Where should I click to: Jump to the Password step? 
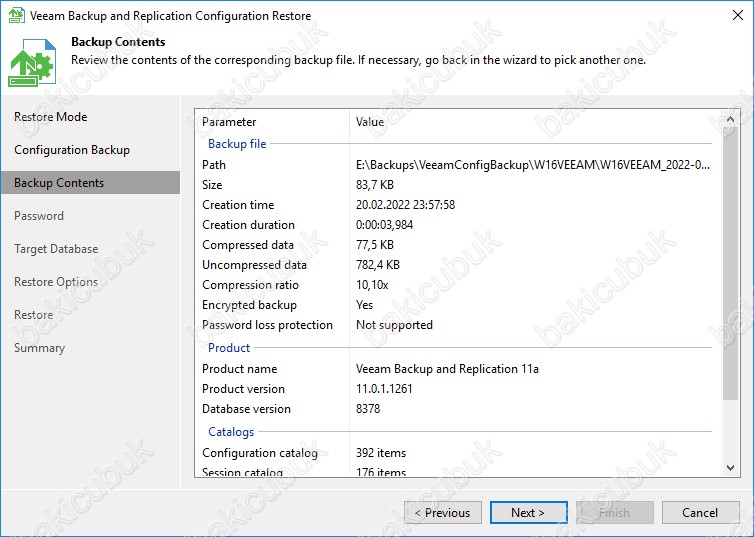pyautogui.click(x=39, y=216)
